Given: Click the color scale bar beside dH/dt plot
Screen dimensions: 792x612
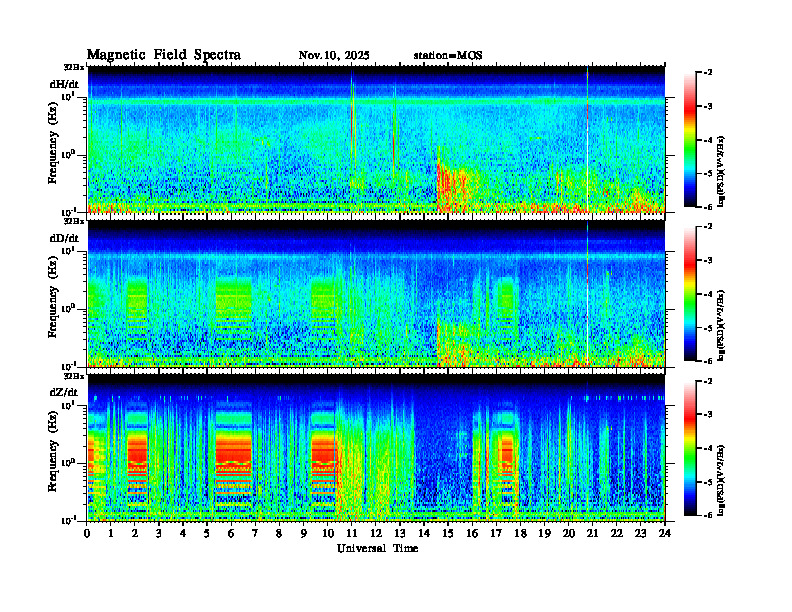Looking at the screenshot, I should pyautogui.click(x=690, y=140).
